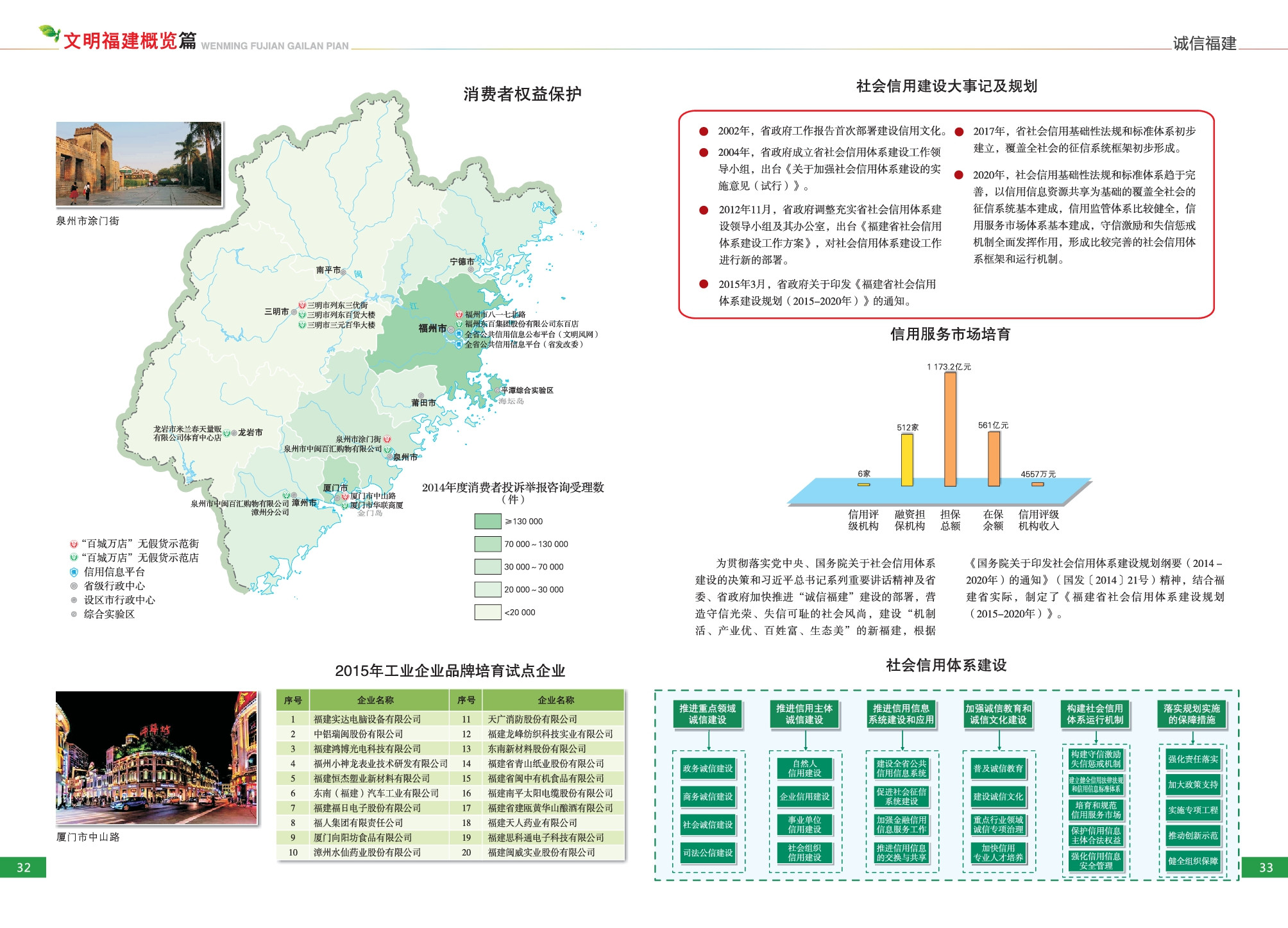Click the 推进信用信息系统建设和应用 header box
This screenshot has height=928, width=1288.
click(x=901, y=714)
